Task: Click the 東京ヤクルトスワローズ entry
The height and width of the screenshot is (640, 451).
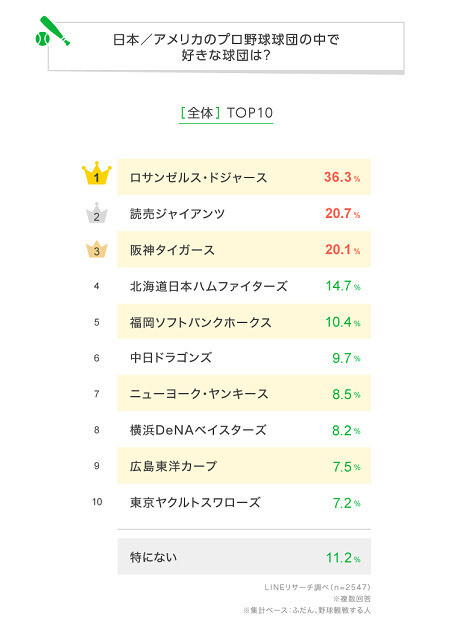Action: pyautogui.click(x=195, y=502)
